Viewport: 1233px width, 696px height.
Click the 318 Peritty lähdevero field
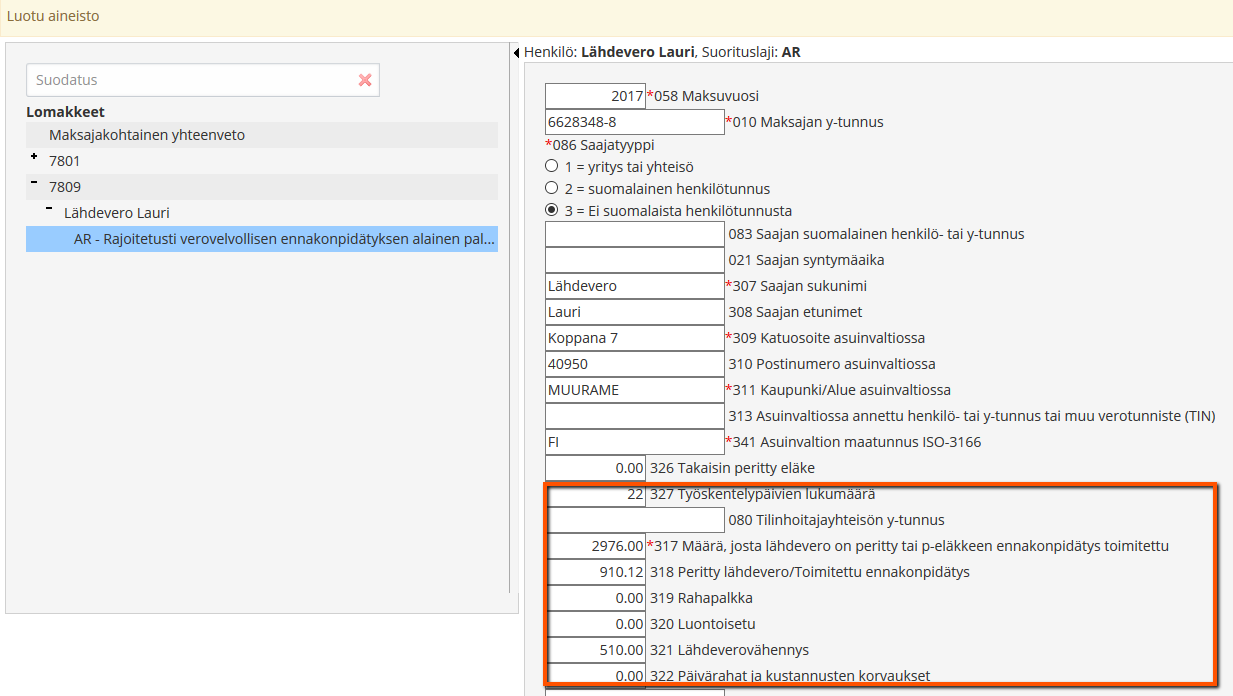pos(595,572)
